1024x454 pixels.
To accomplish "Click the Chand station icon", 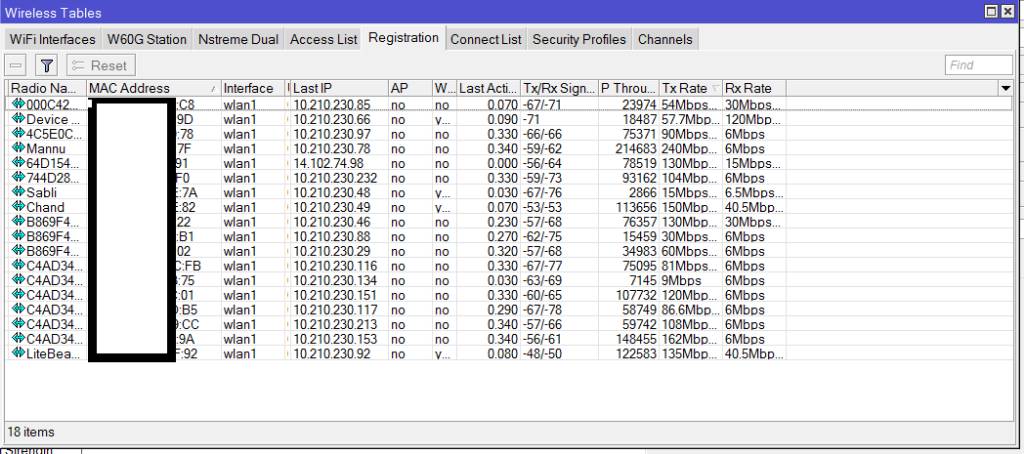I will (18, 207).
